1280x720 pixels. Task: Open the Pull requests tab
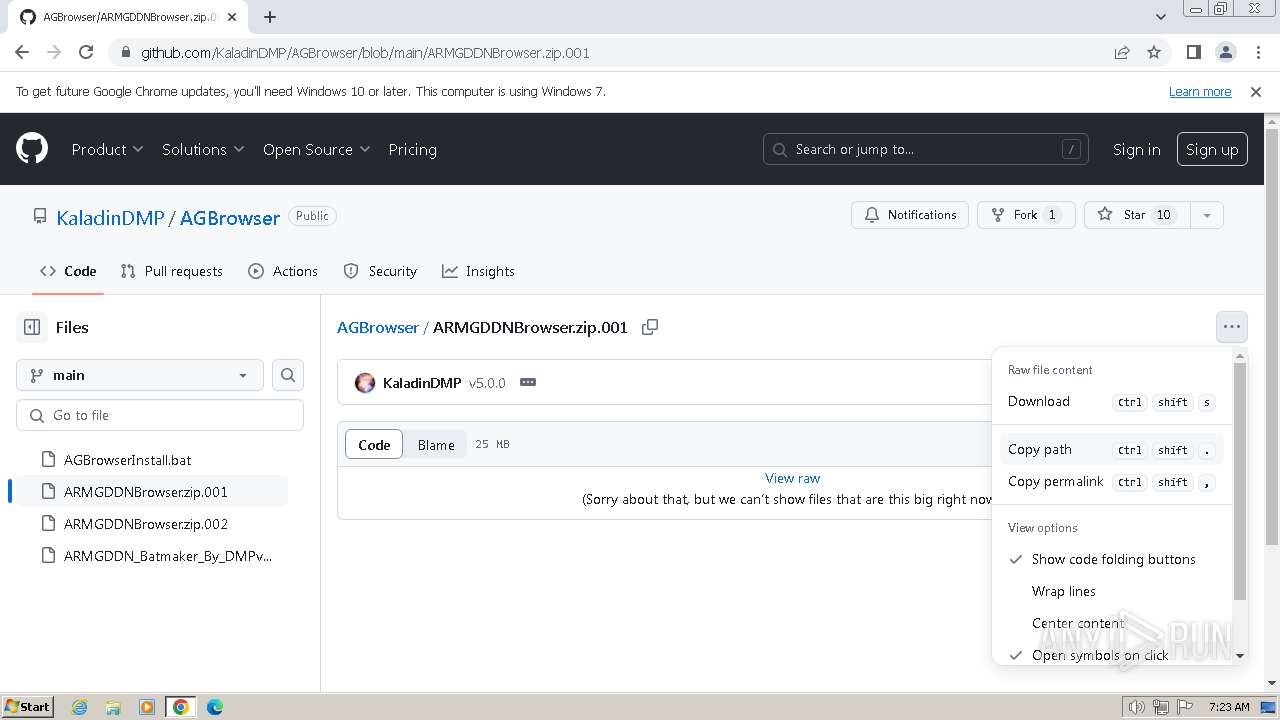tap(171, 271)
